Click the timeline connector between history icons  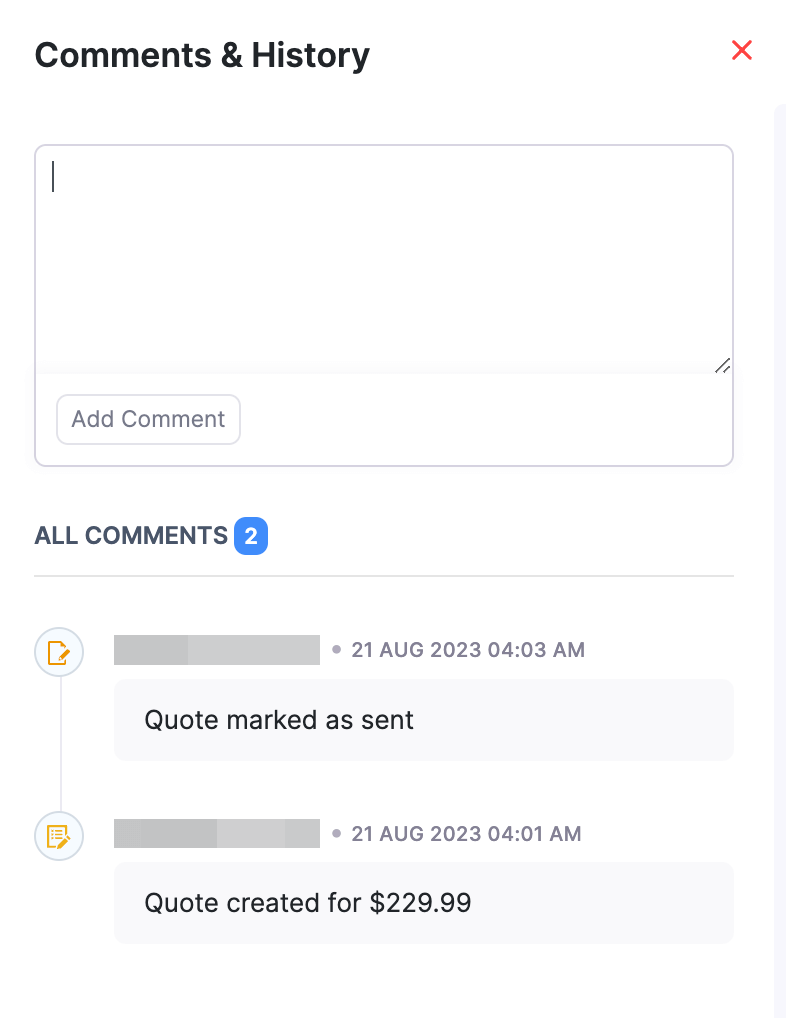(60, 745)
